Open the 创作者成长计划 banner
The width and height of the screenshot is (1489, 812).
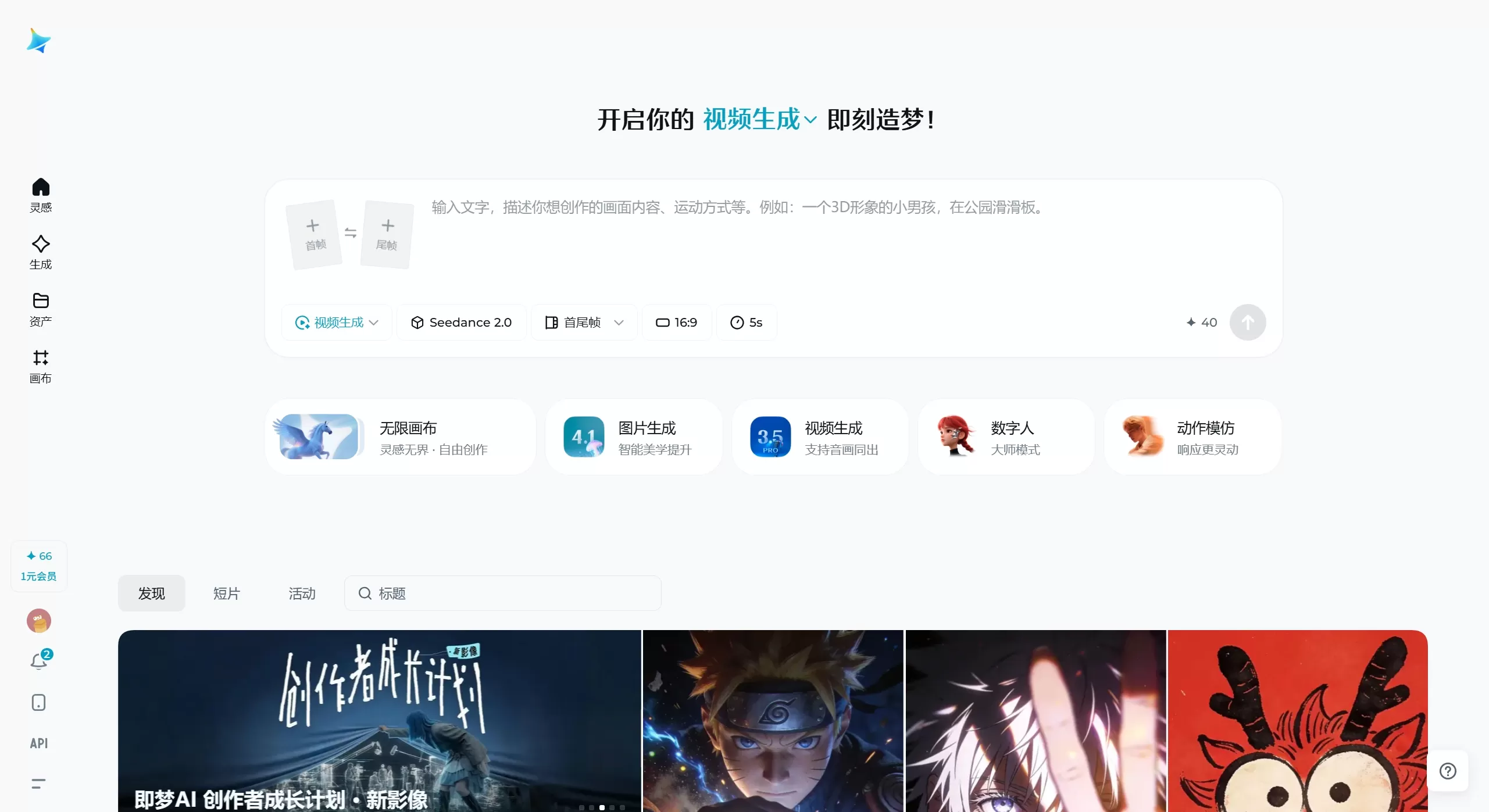coord(380,721)
